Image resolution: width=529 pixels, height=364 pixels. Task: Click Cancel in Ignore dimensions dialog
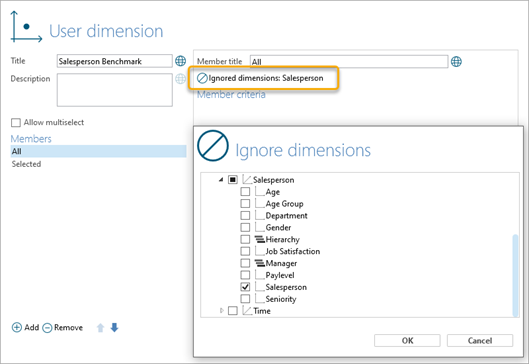480,340
